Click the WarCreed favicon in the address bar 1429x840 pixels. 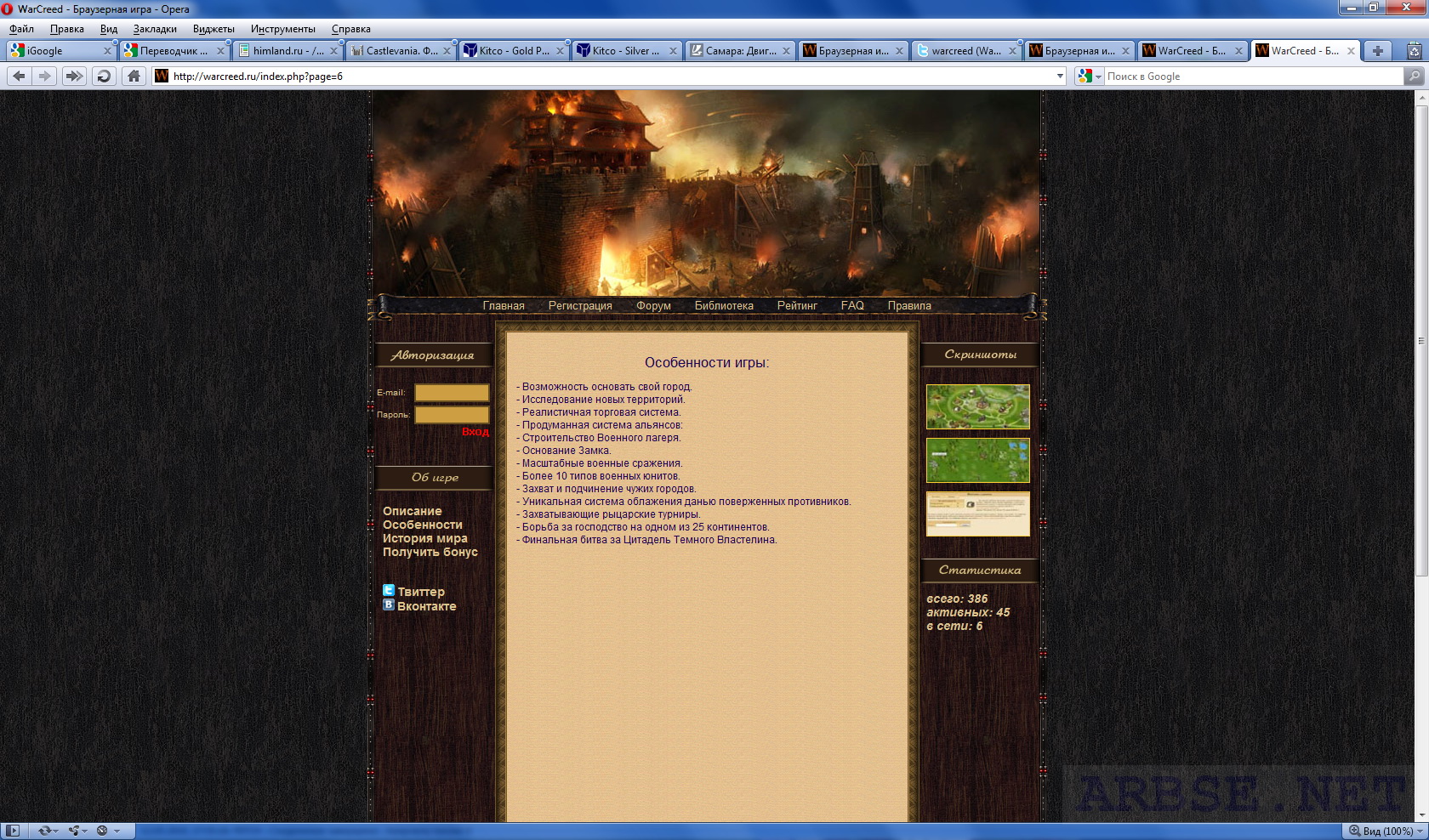(x=162, y=77)
